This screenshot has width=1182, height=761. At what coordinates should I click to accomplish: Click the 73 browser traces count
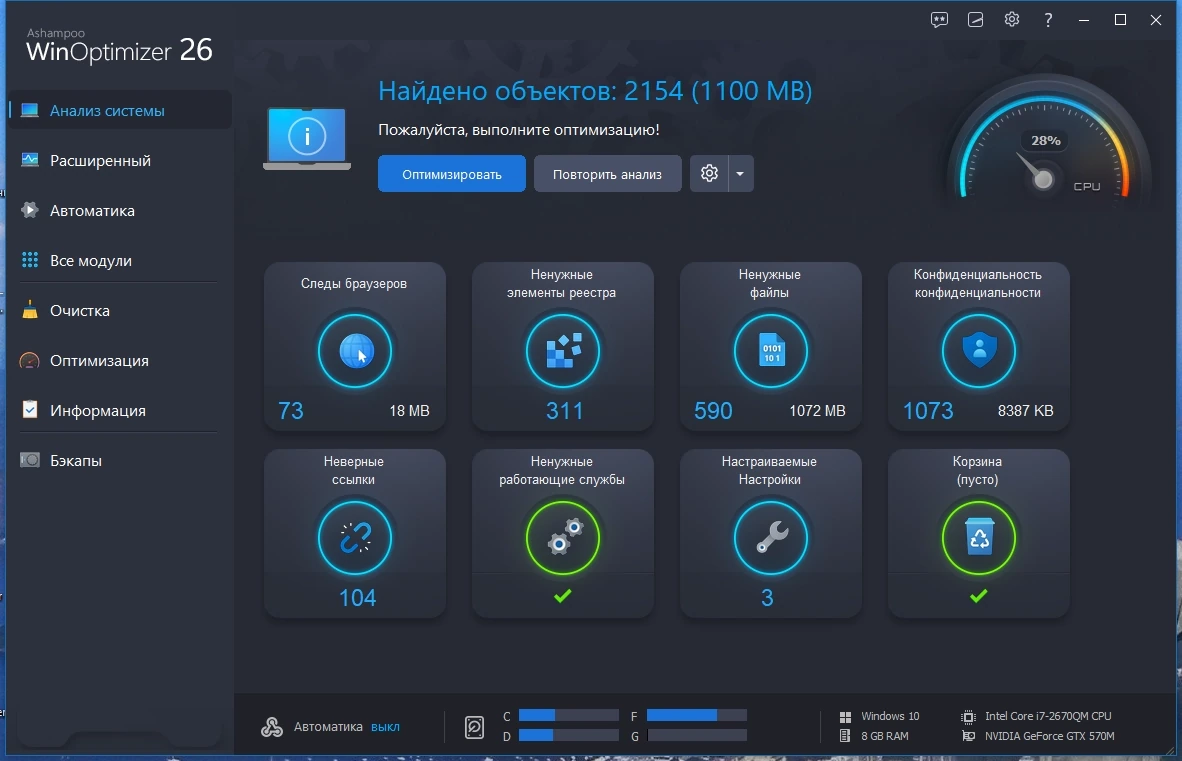pyautogui.click(x=291, y=411)
